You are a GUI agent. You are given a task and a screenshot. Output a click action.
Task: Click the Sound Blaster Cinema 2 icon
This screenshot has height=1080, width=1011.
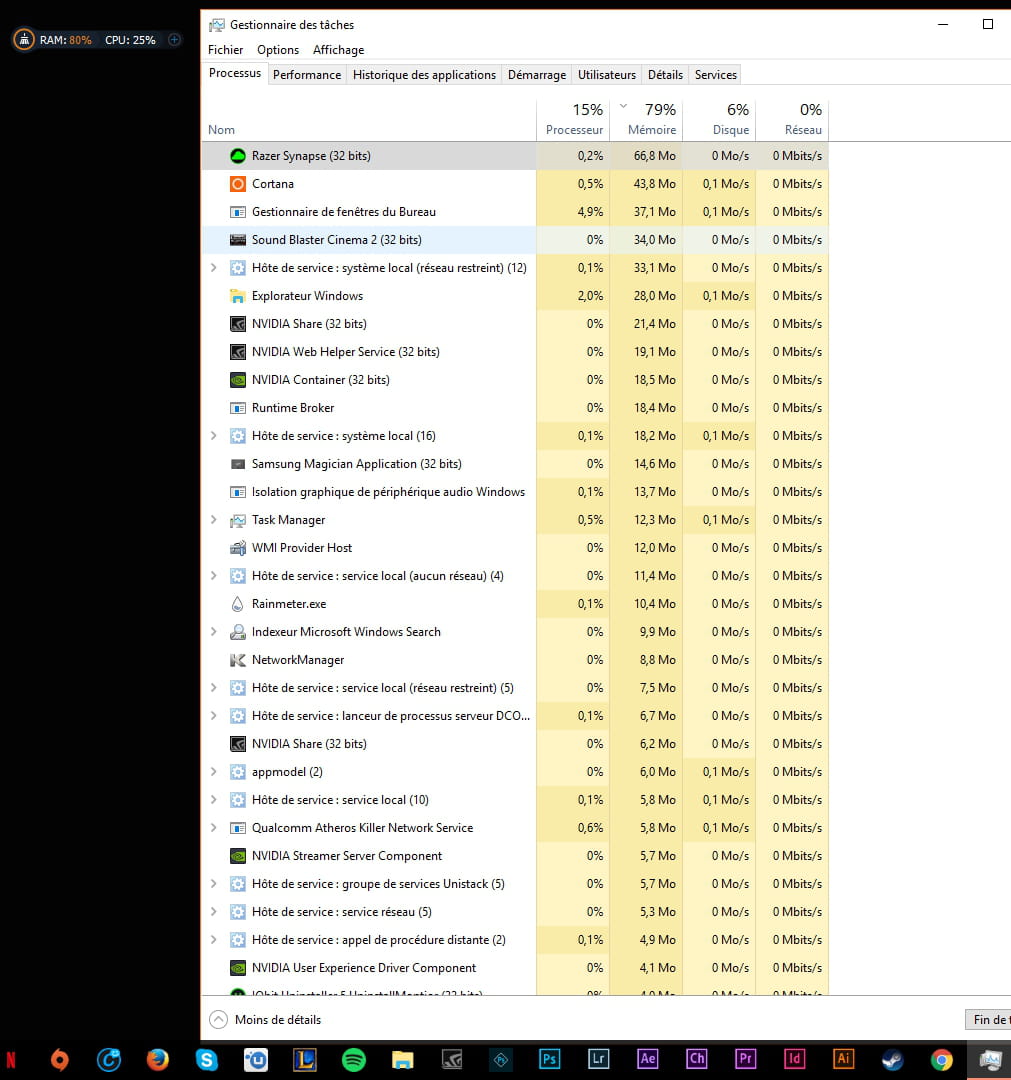tap(238, 240)
